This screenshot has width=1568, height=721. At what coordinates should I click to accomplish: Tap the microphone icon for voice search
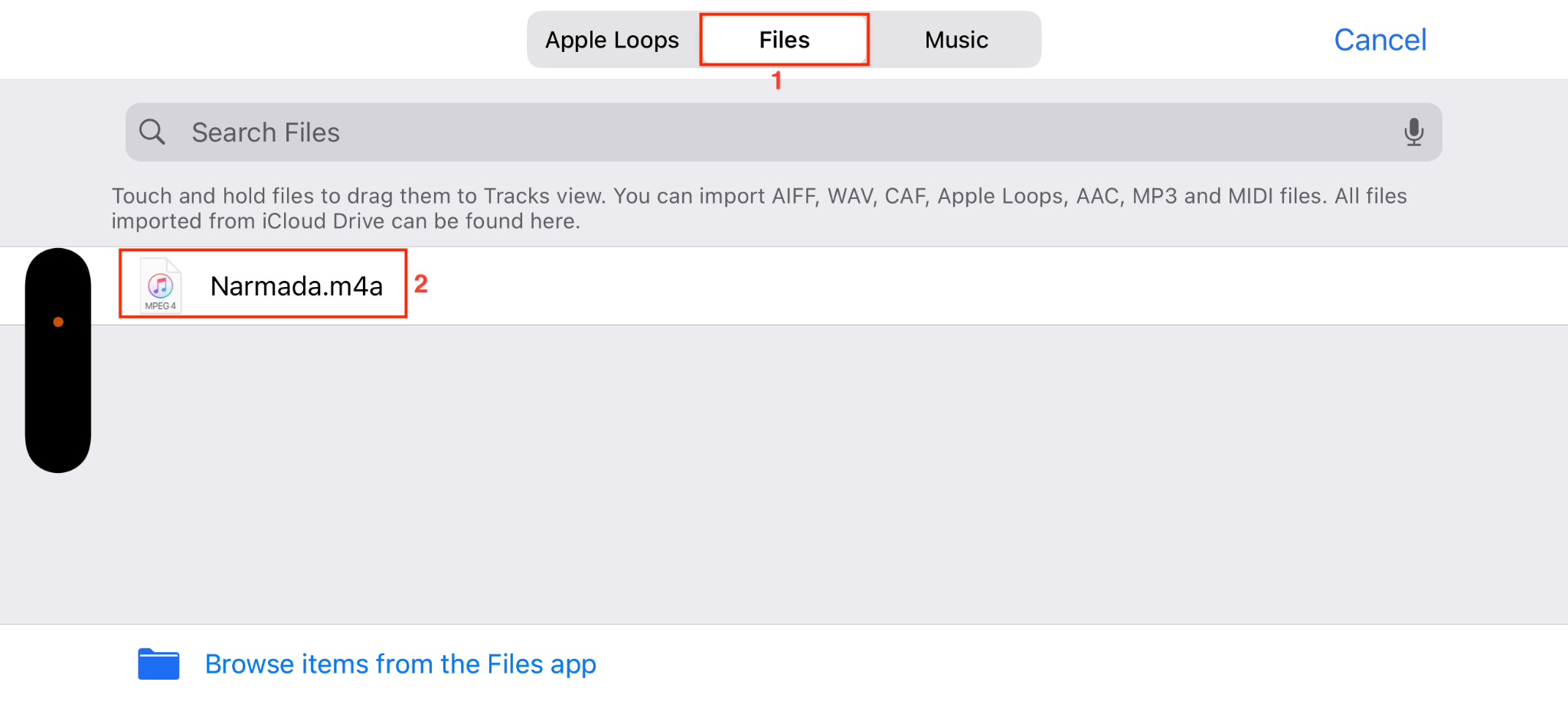[1414, 132]
